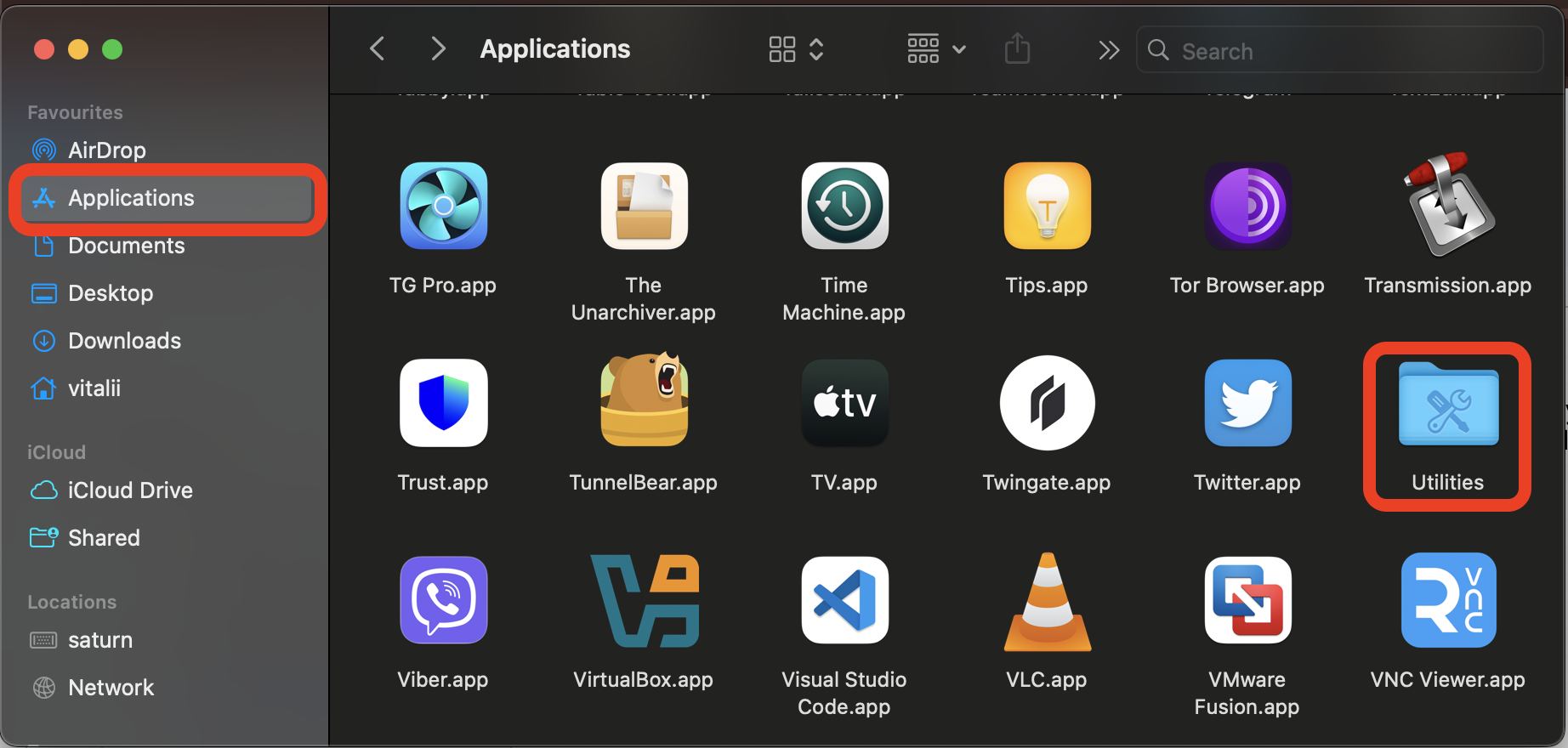1568x748 pixels.
Task: Open the group-by options dropdown
Action: point(936,48)
